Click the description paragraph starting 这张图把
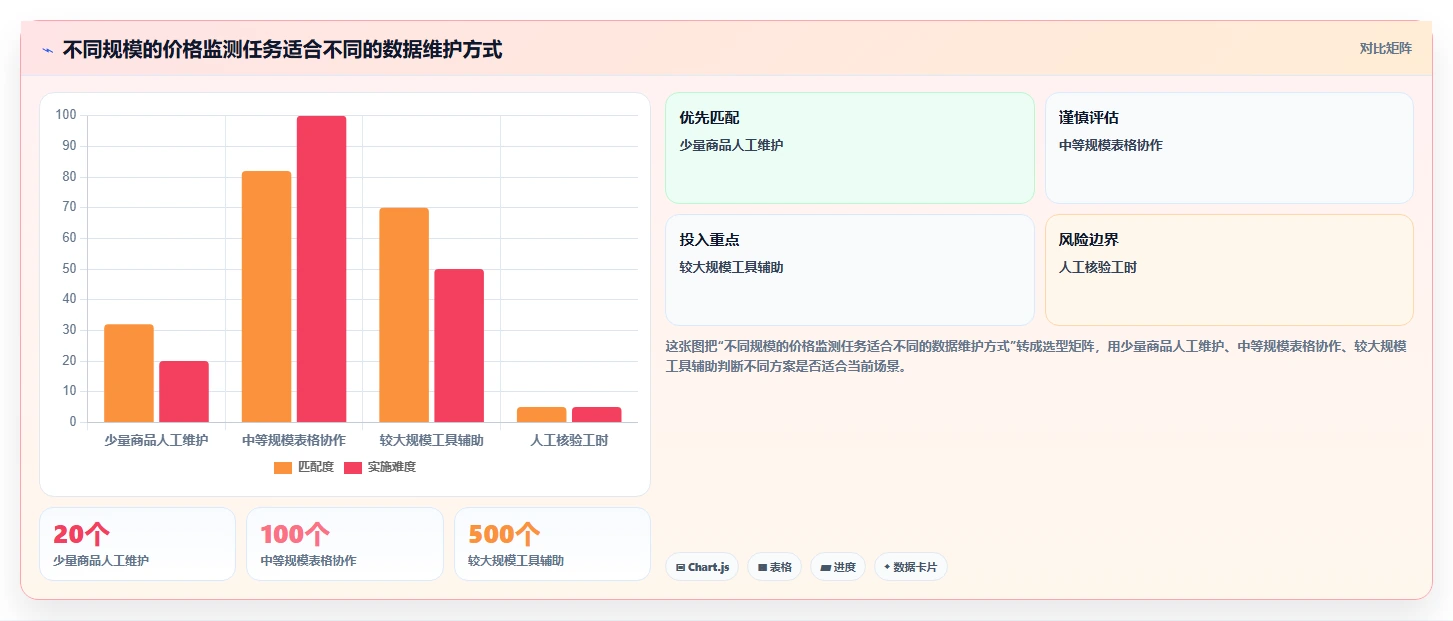Viewport: 1453px width, 621px height. tap(1036, 355)
